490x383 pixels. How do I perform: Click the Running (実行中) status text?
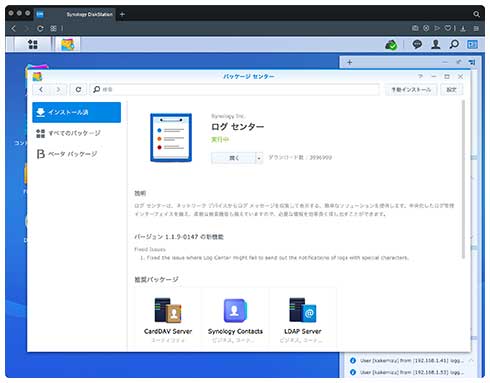pos(220,139)
